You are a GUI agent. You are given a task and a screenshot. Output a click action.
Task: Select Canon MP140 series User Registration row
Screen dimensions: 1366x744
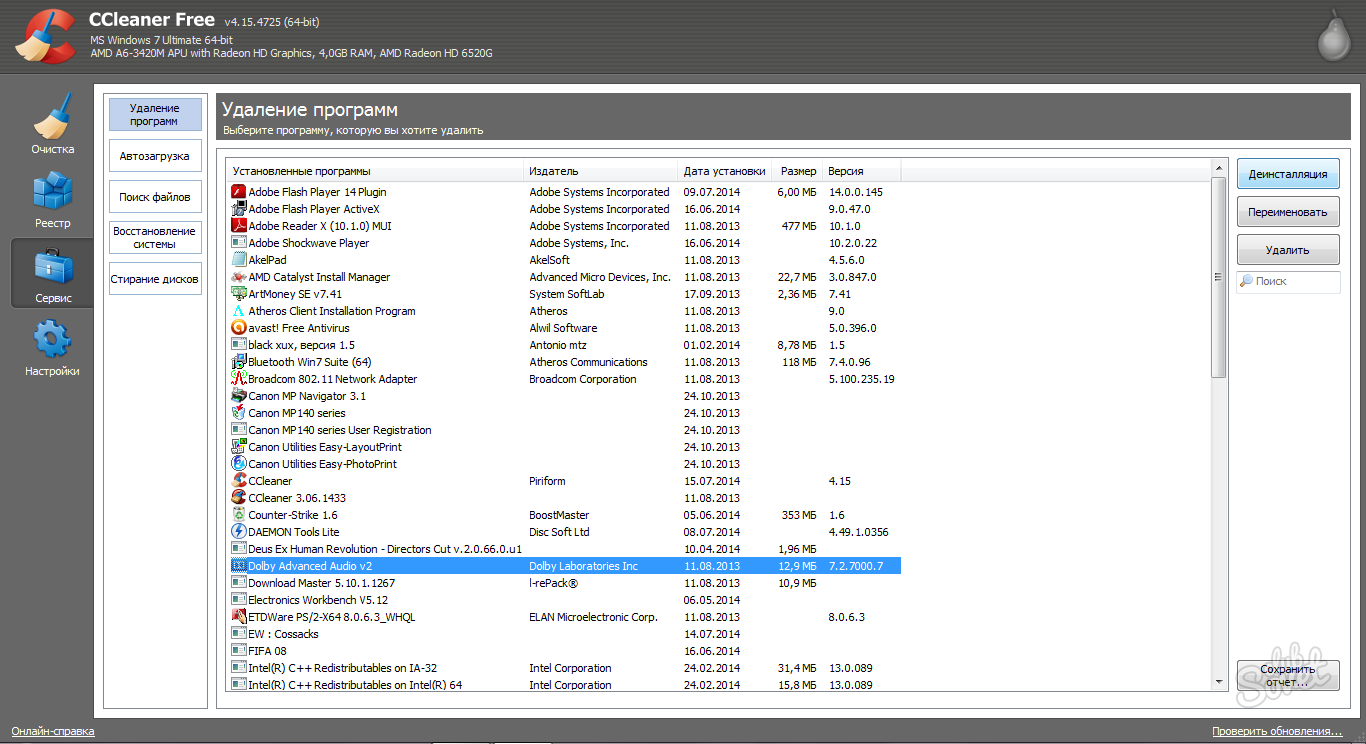[x=565, y=430]
